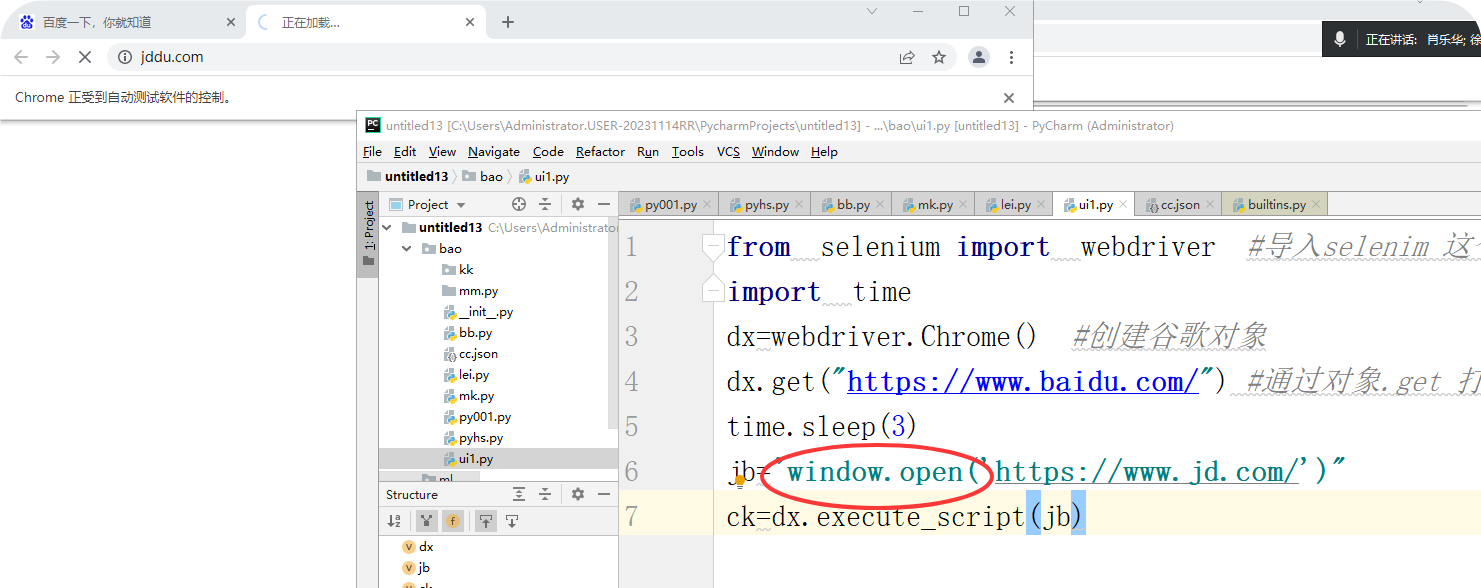Click ui1.py in the breadcrumb bar

coord(544,177)
